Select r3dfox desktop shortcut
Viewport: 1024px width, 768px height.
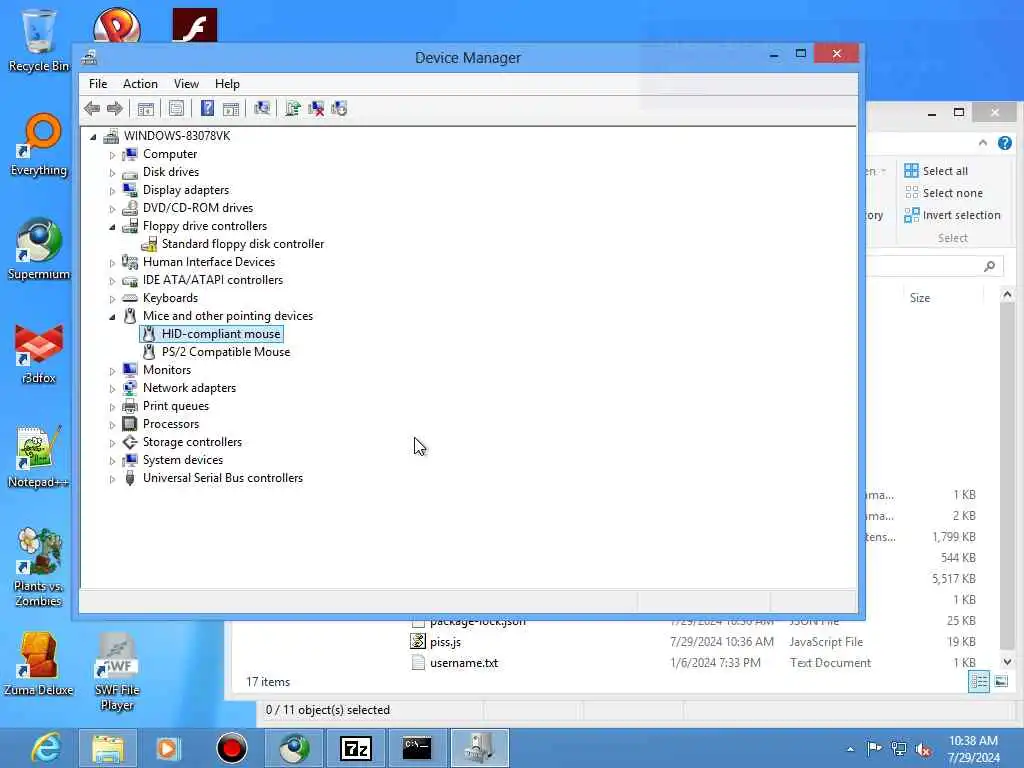tap(39, 353)
